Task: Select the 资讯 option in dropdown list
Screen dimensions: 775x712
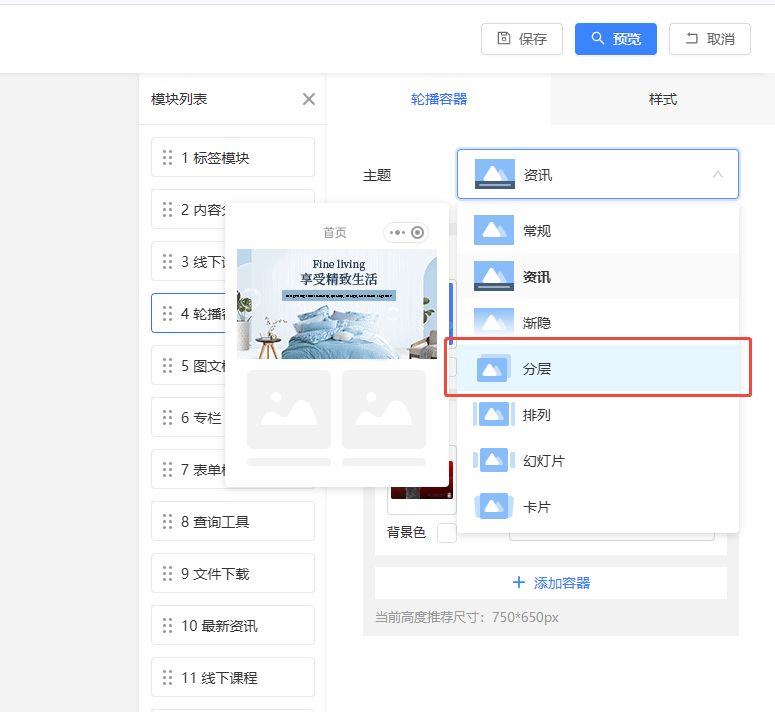Action: coord(596,277)
